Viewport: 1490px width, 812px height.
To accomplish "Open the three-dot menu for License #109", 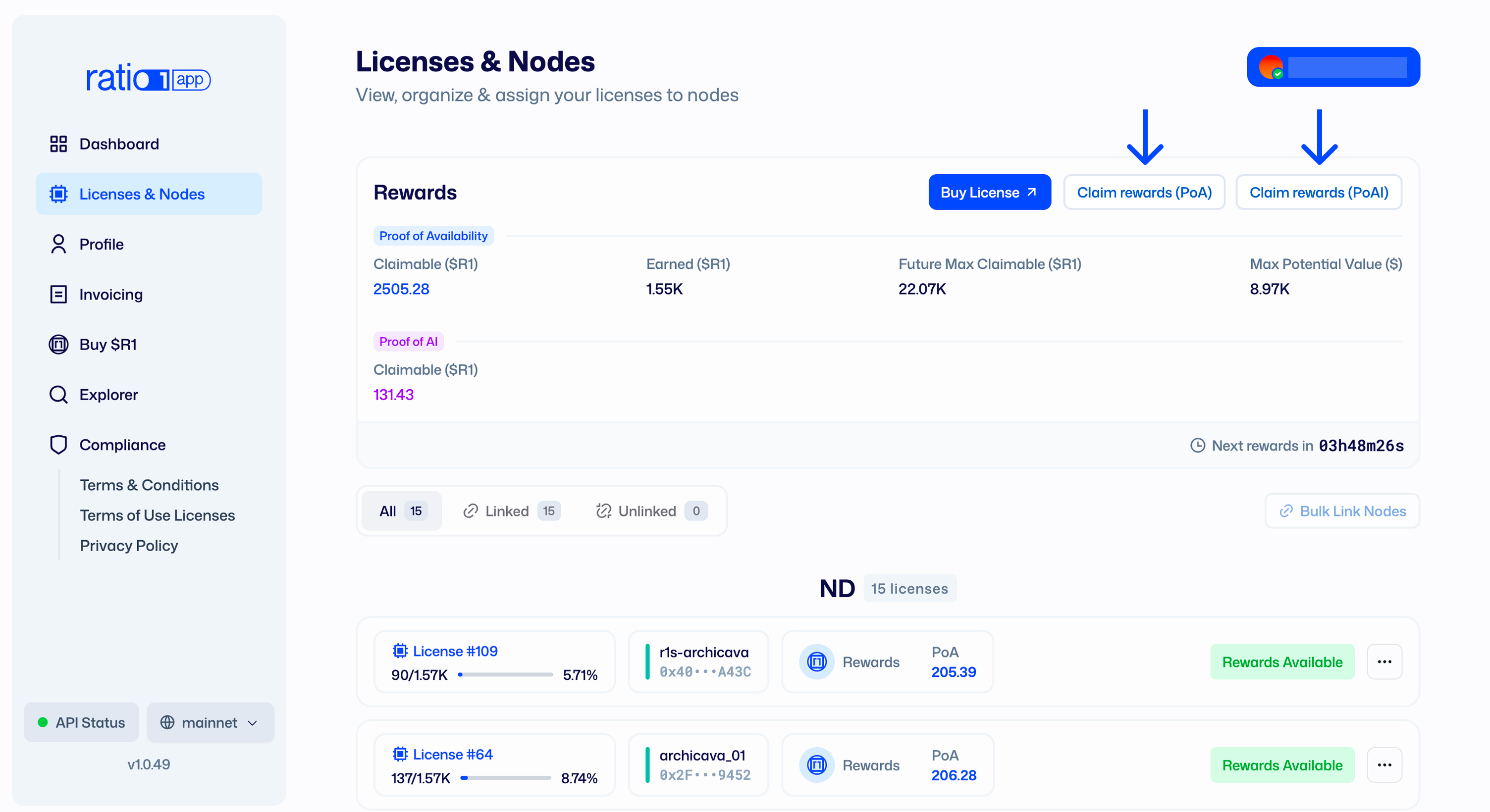I will 1384,661.
